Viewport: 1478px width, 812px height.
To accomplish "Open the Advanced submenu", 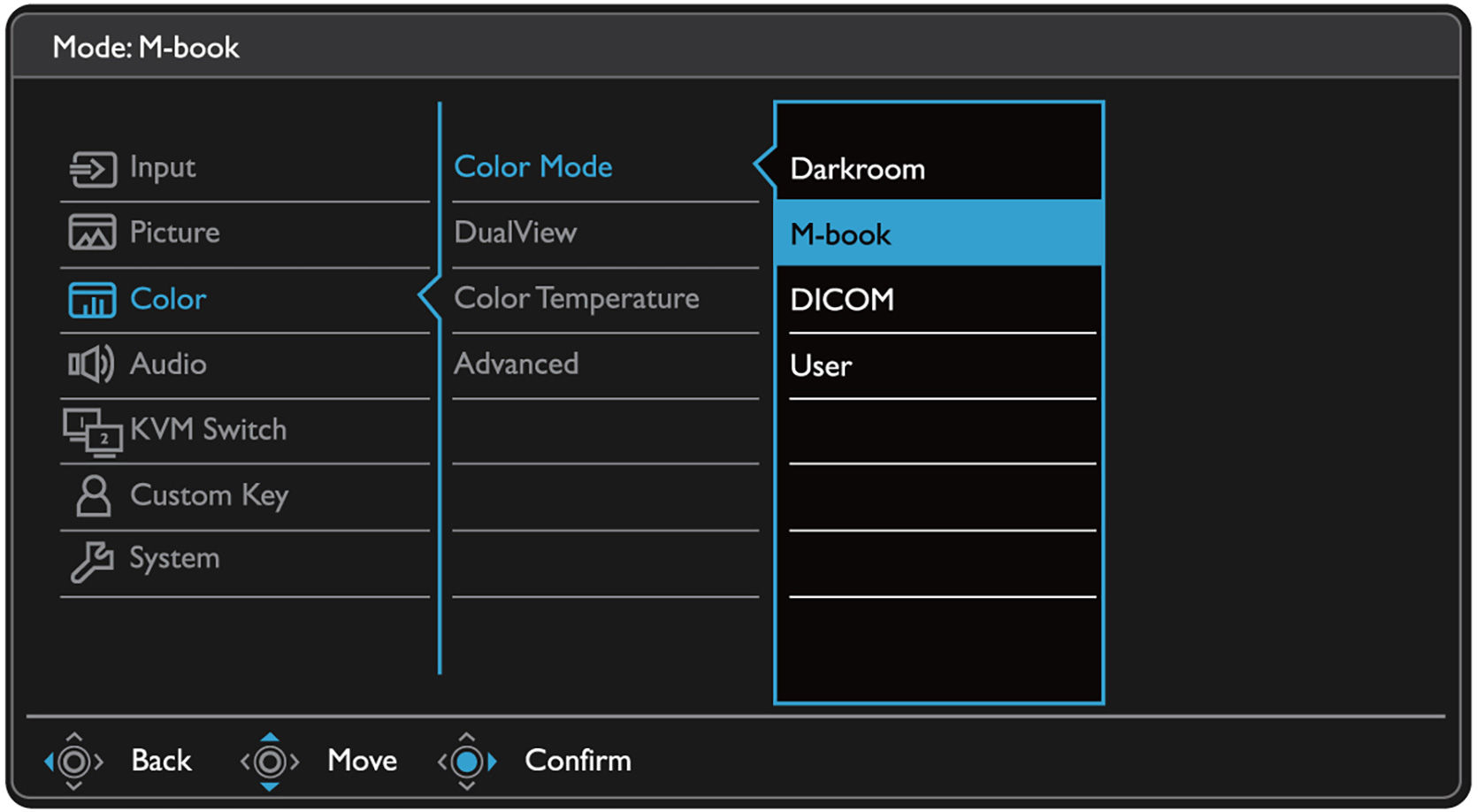I will click(517, 364).
